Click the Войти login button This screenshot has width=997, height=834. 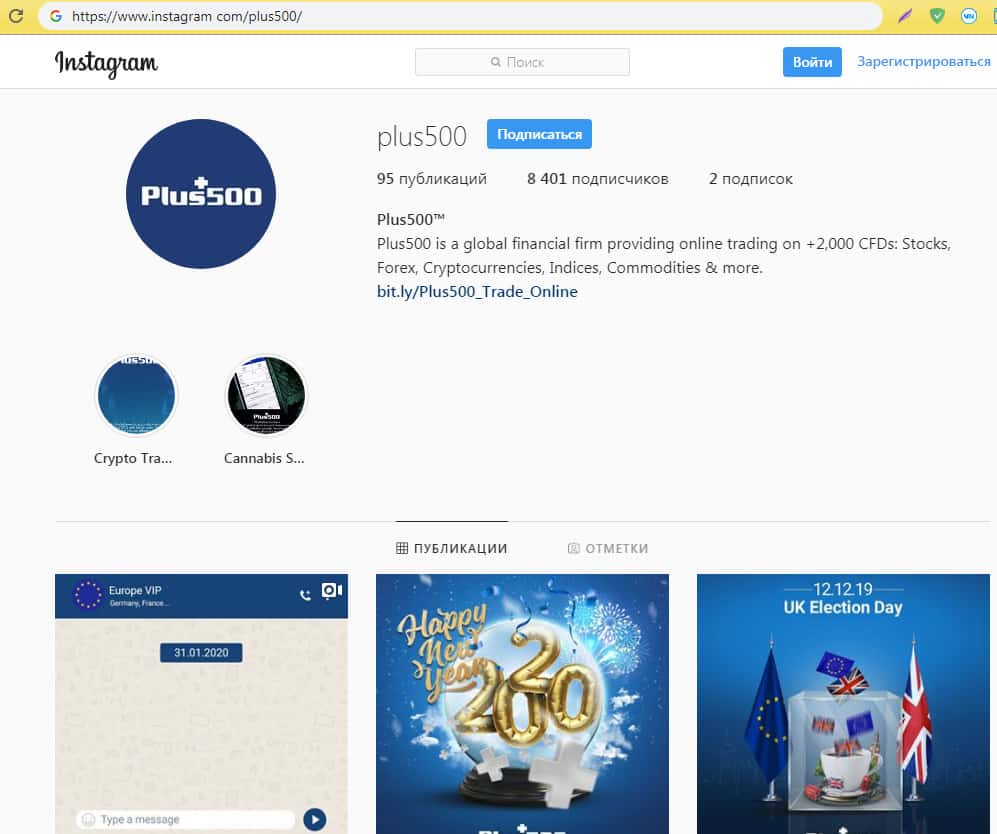812,62
